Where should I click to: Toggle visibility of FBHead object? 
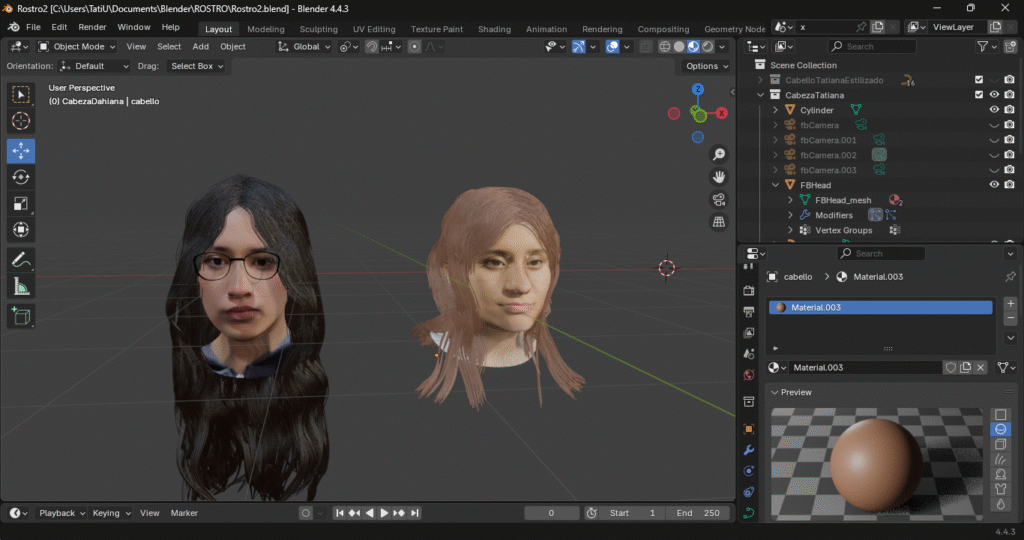click(x=994, y=185)
